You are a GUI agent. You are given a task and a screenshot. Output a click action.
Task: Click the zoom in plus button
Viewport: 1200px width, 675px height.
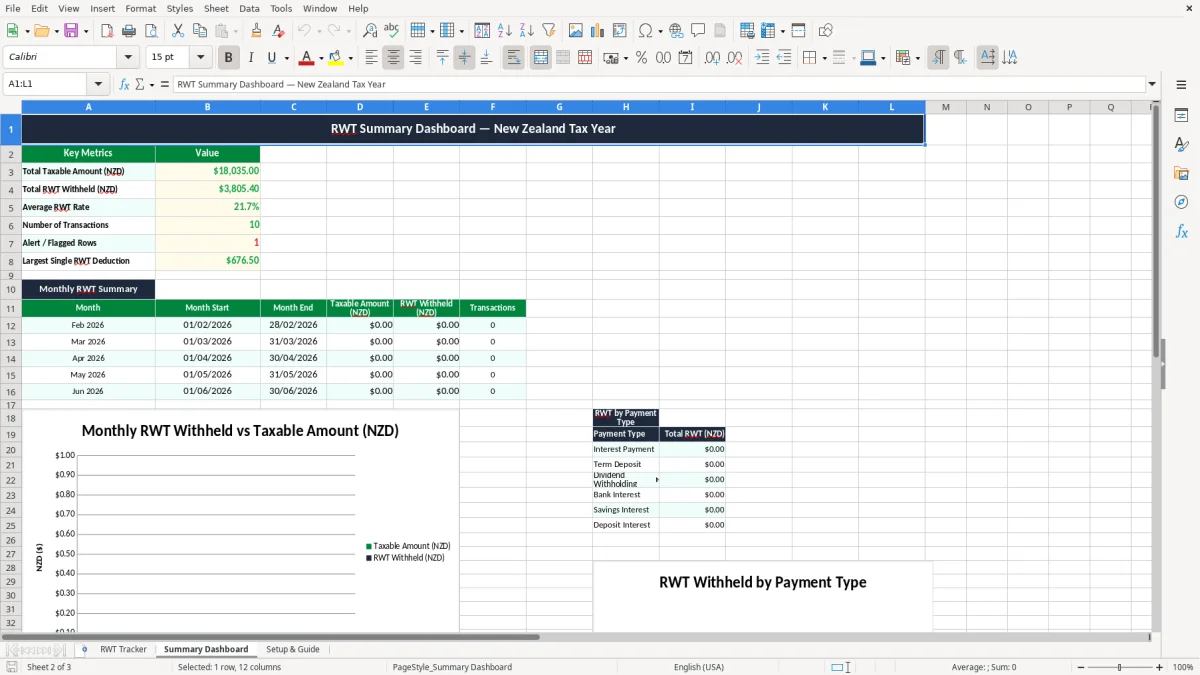click(x=1160, y=667)
